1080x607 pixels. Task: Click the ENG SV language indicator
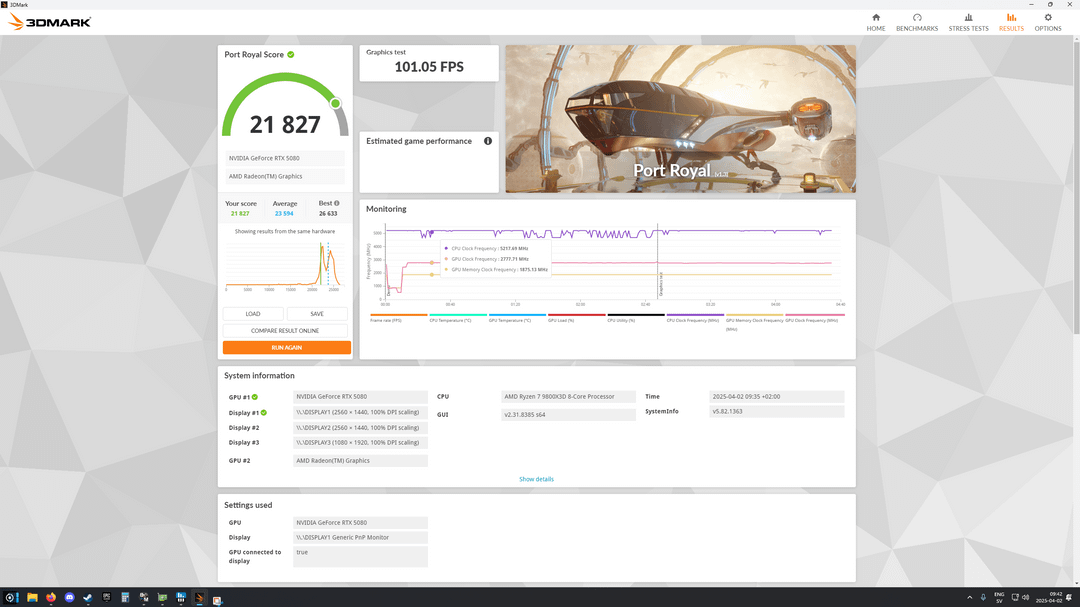tap(999, 597)
